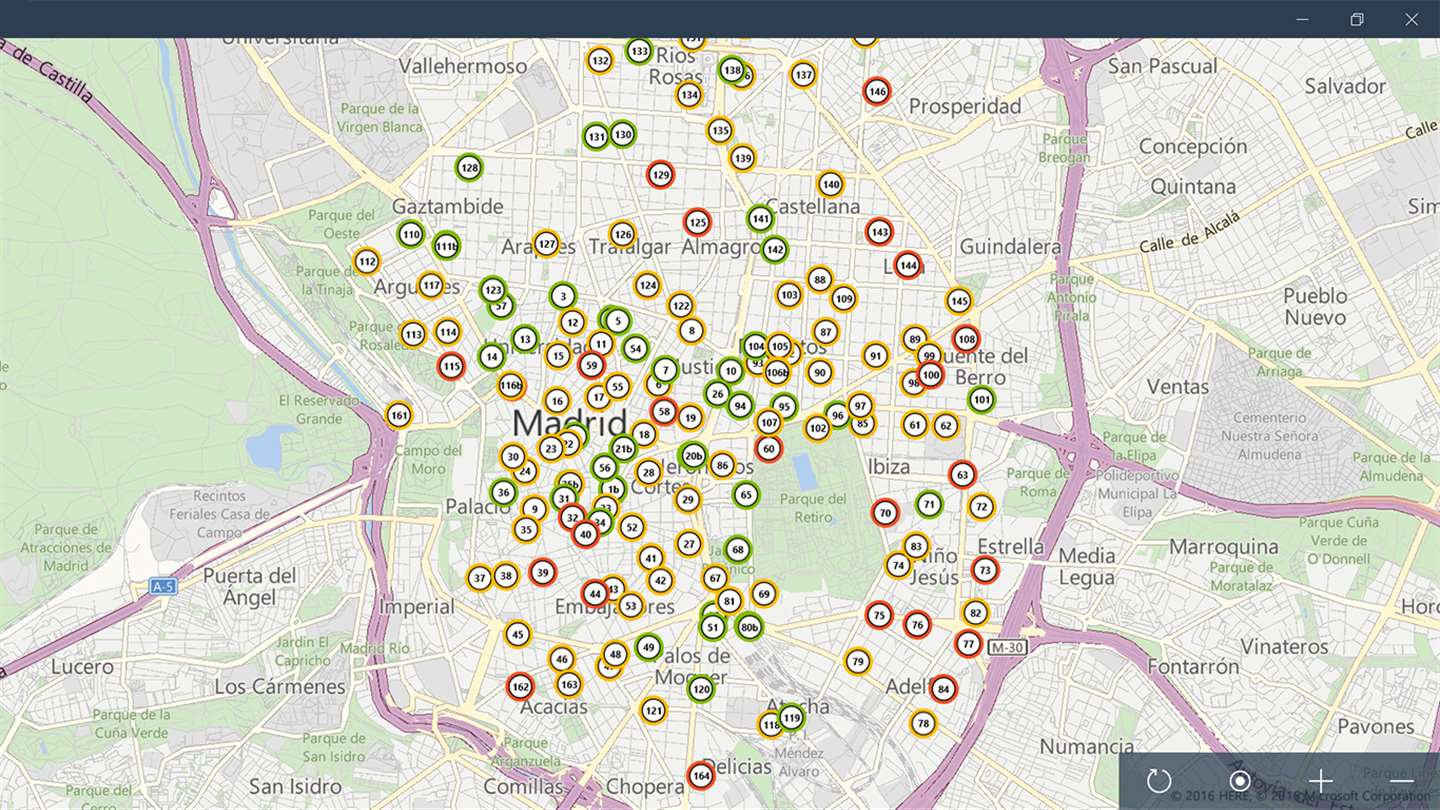Screen dimensions: 1440x810
Task: Select red station marker 125
Action: coord(697,222)
